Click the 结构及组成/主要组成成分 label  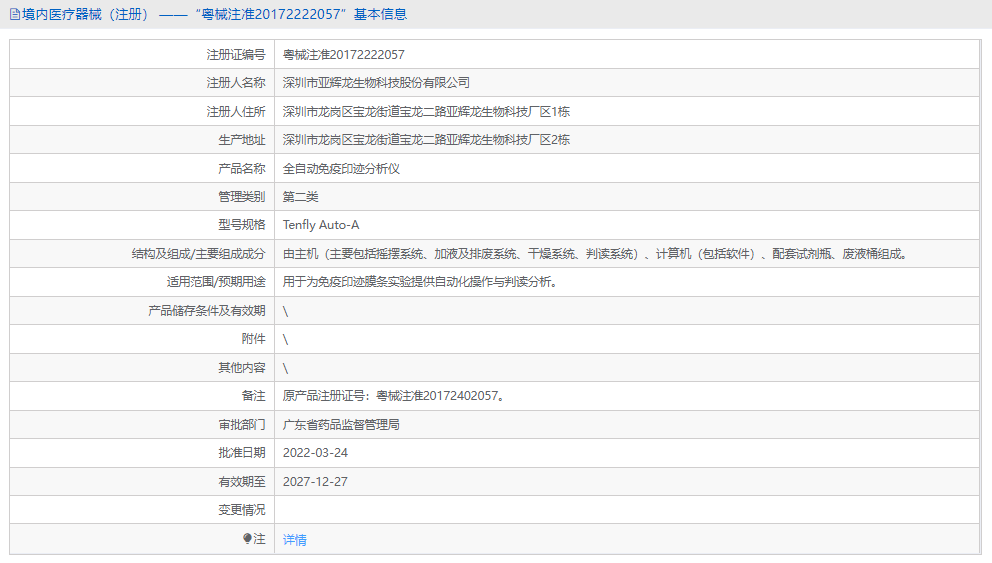pyautogui.click(x=199, y=254)
